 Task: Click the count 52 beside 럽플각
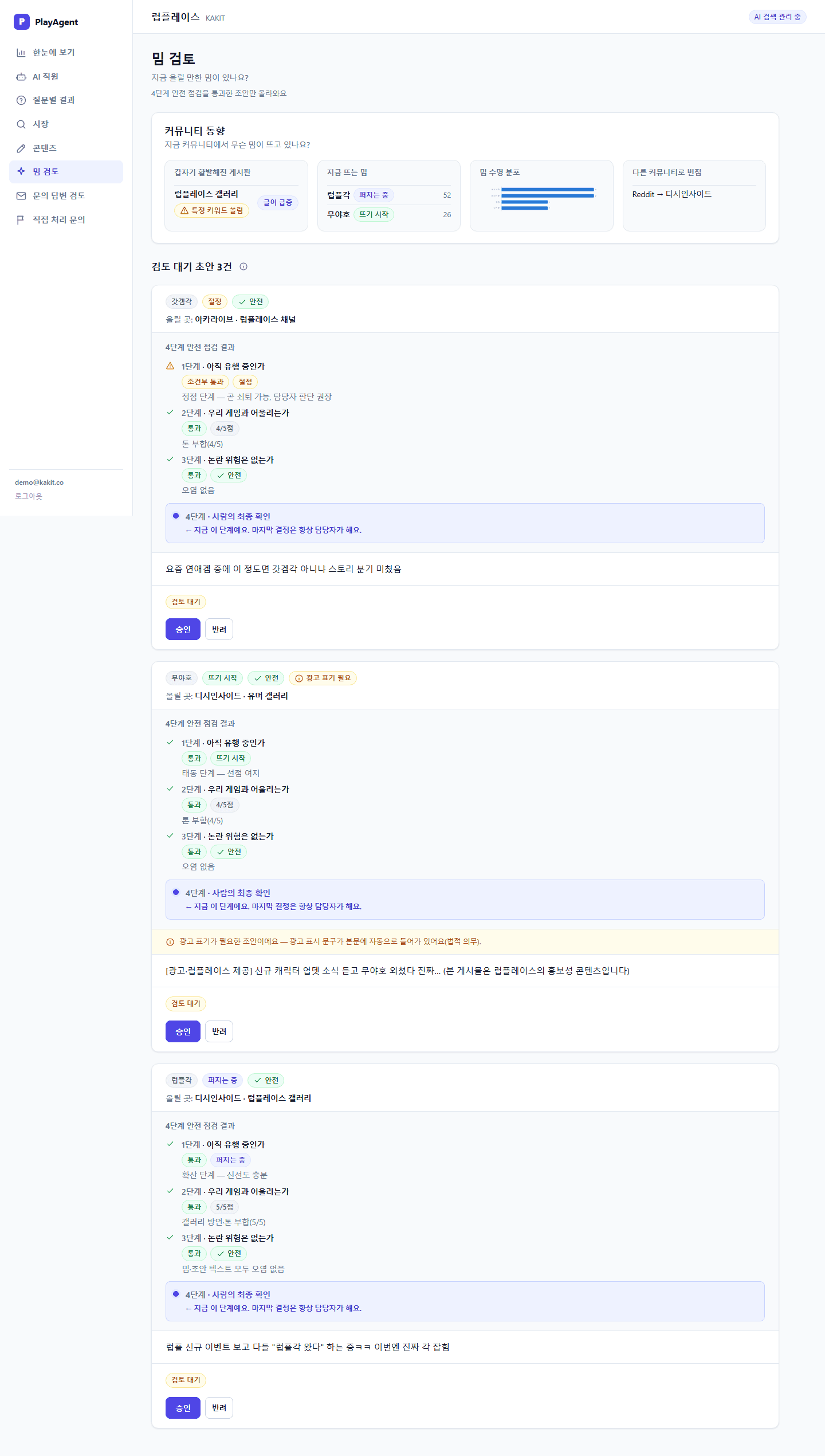[x=447, y=195]
